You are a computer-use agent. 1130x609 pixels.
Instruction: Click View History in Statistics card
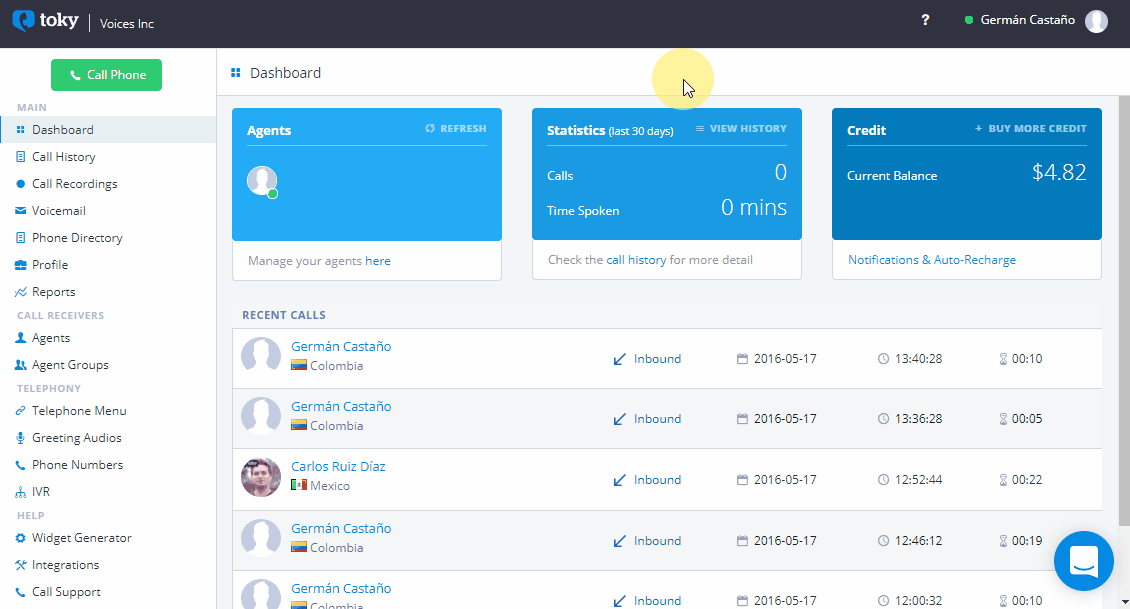click(741, 129)
